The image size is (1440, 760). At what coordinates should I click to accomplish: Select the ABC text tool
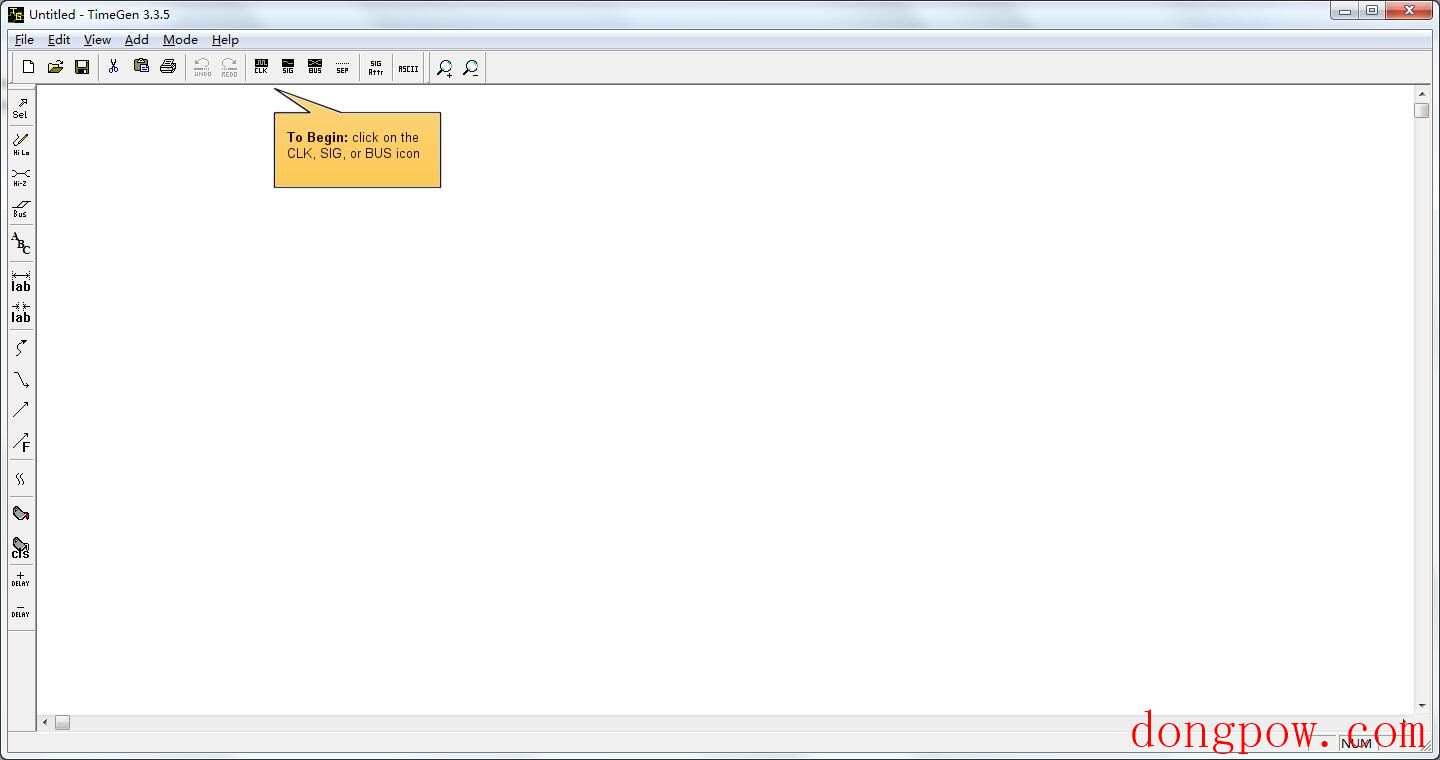pyautogui.click(x=20, y=243)
